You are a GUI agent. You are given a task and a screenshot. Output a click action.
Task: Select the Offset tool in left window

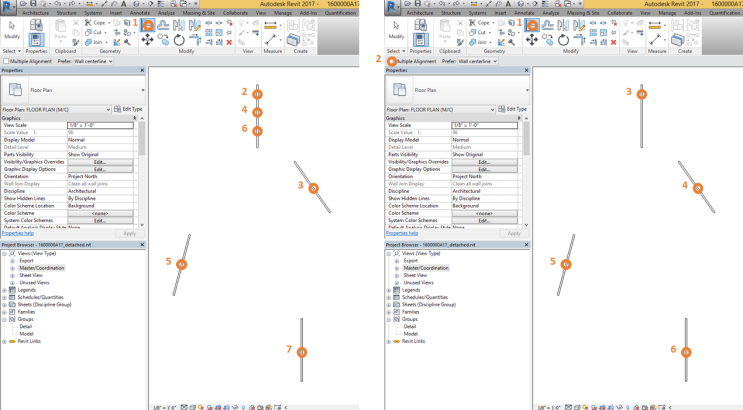[163, 25]
